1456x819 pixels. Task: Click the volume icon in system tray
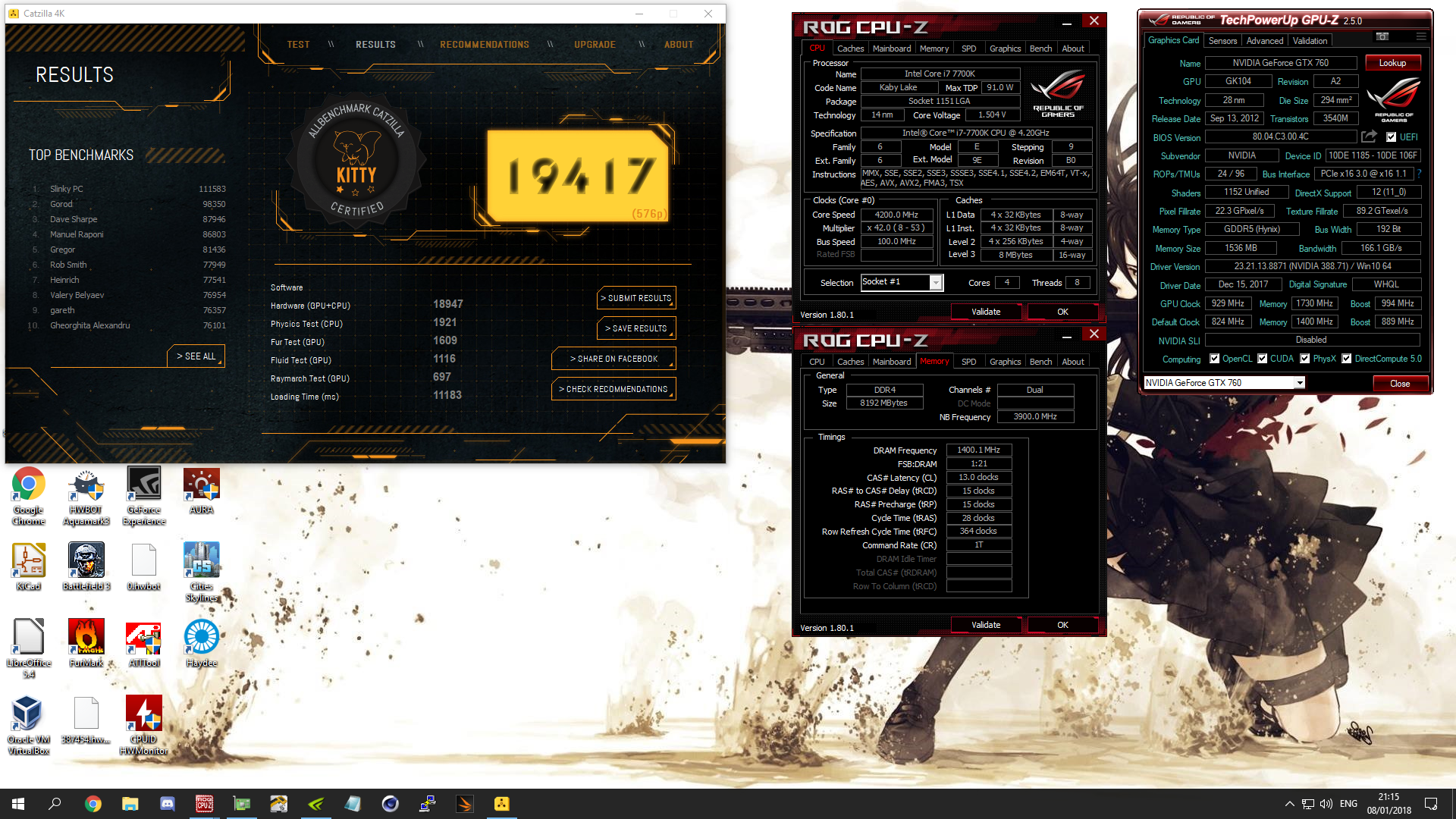1326,804
